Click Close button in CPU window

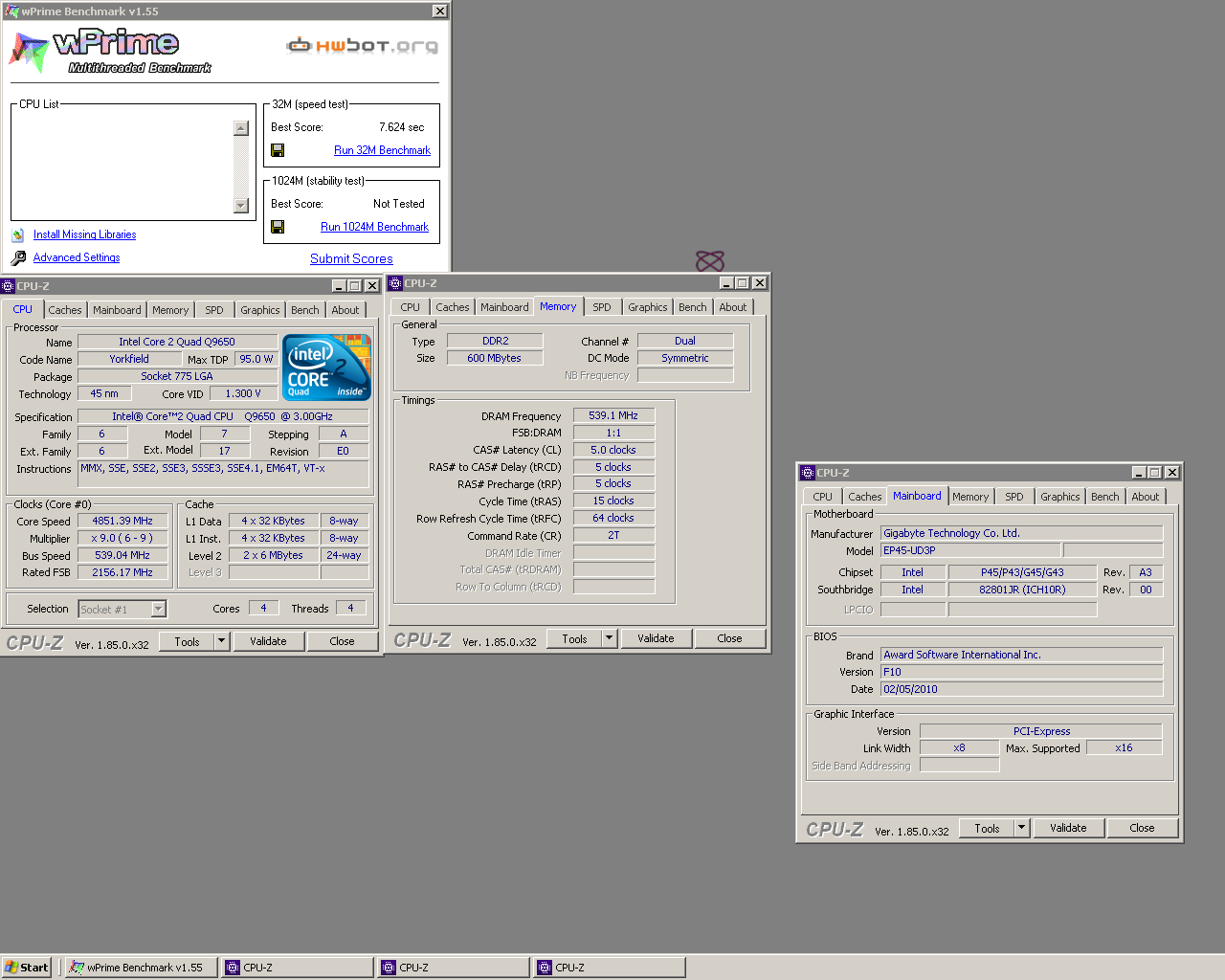342,641
